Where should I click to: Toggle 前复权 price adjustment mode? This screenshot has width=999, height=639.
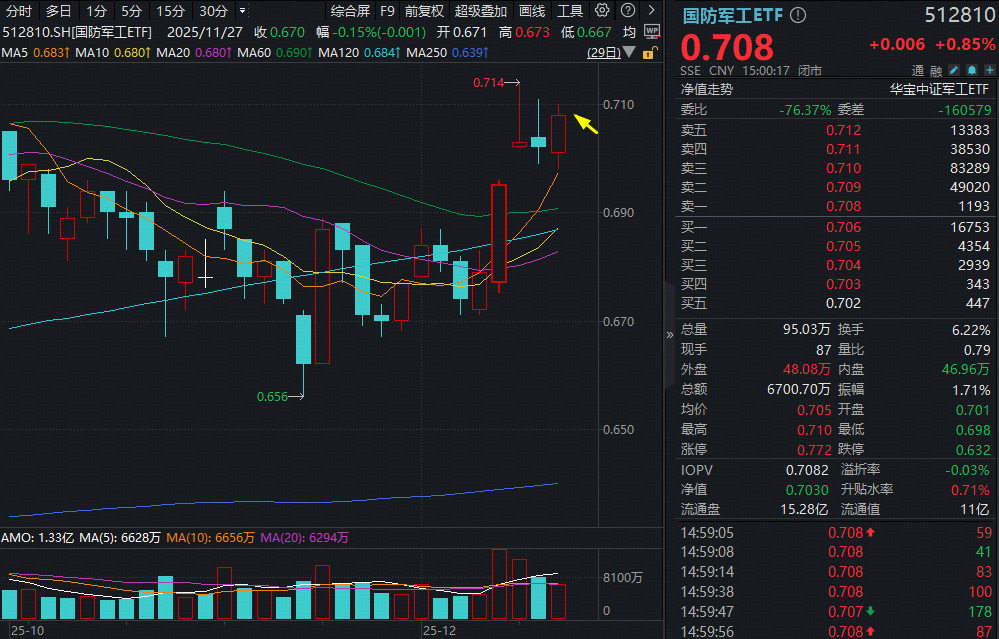click(424, 11)
